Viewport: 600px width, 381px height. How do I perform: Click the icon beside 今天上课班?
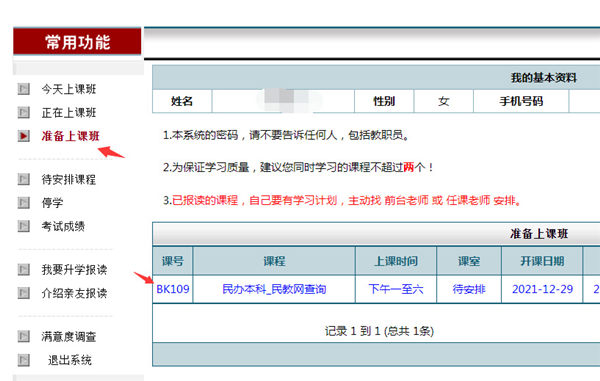pyautogui.click(x=24, y=89)
